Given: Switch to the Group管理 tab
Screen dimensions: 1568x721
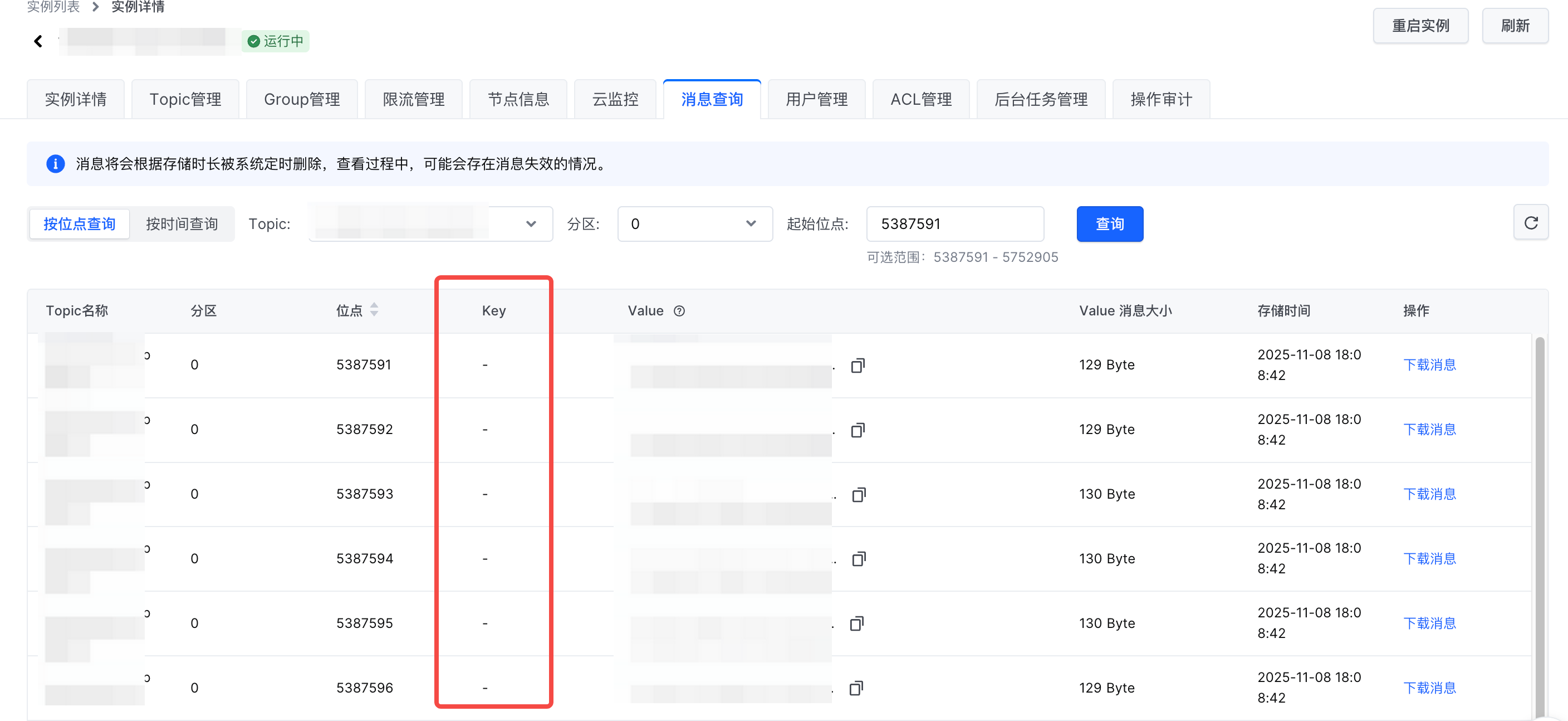Looking at the screenshot, I should (302, 99).
